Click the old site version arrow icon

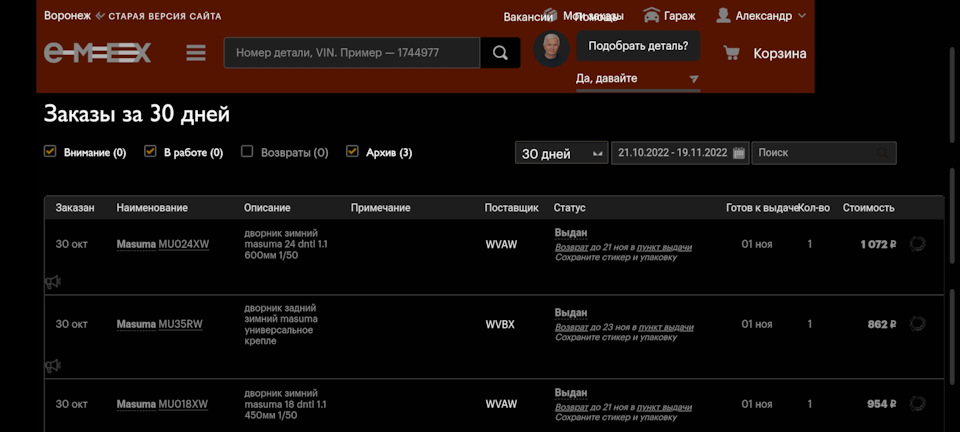pos(100,16)
